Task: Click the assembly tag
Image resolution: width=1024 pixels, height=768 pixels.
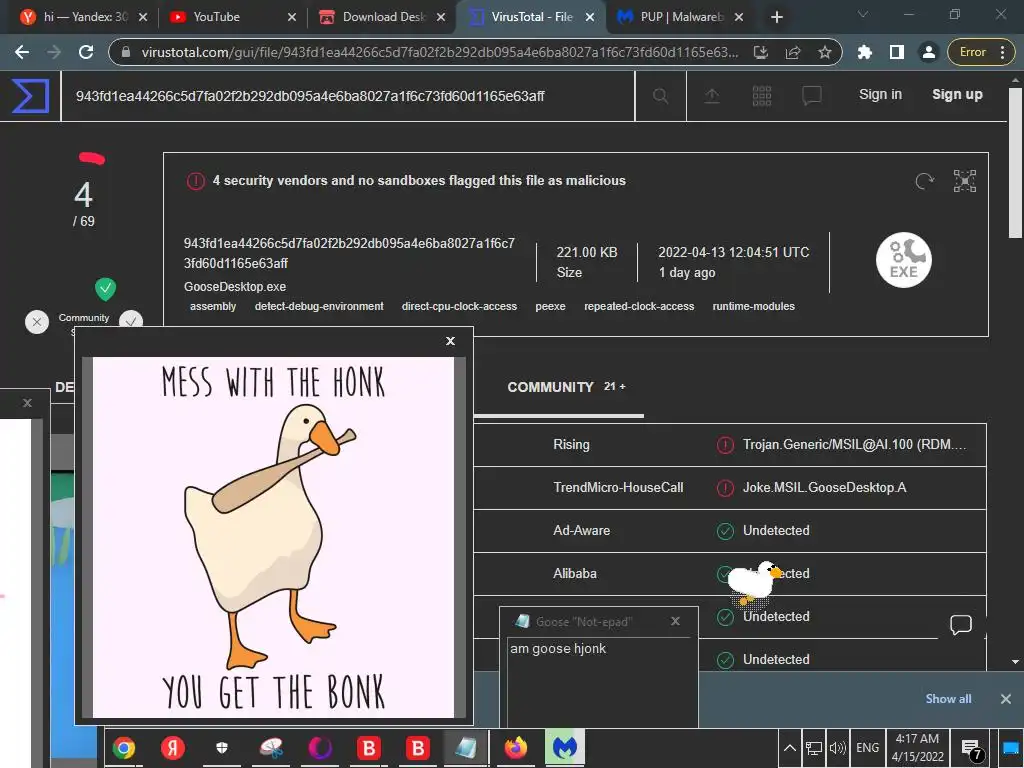Action: 213,306
